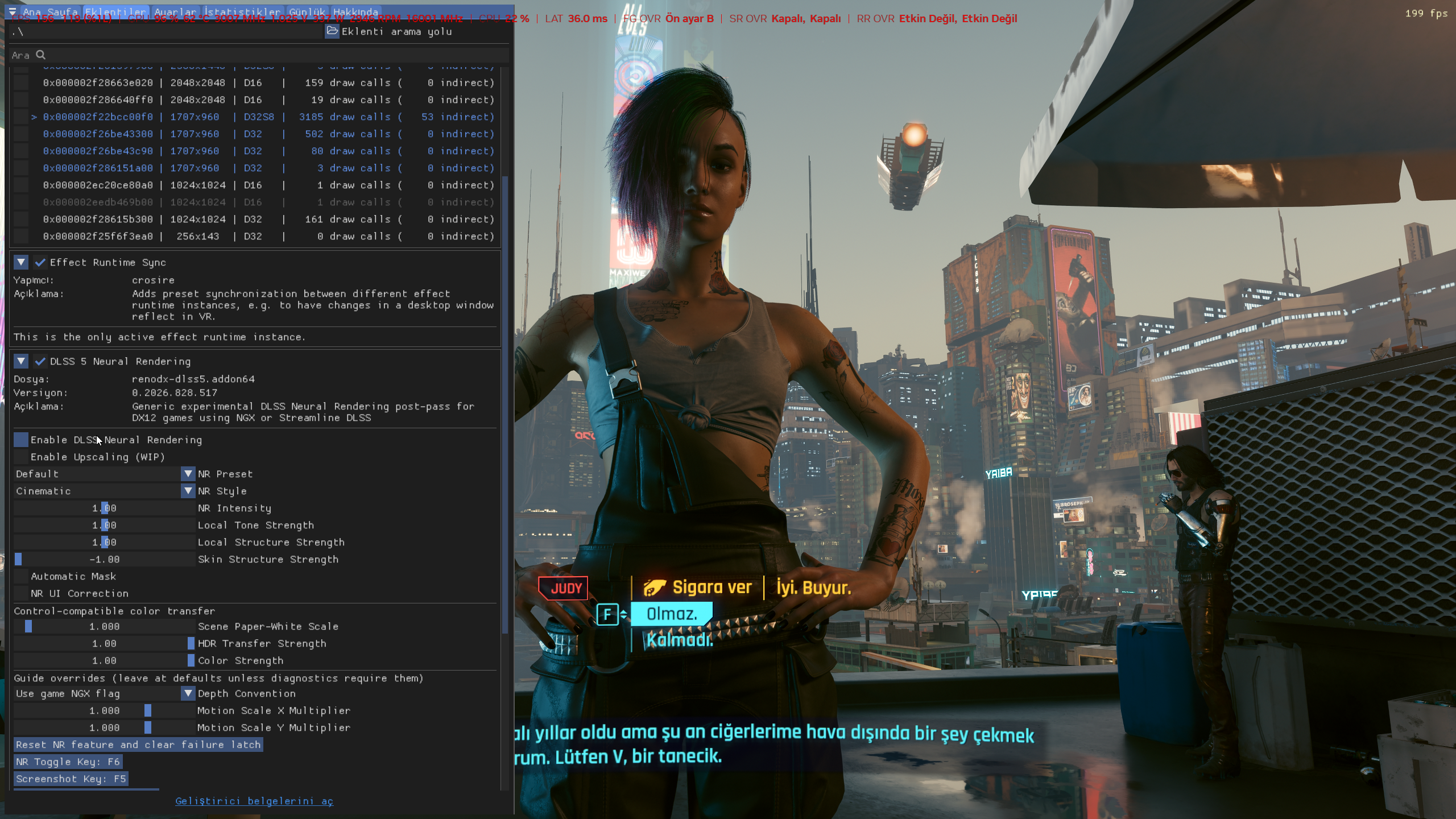Click the add-on search path input field
The height and width of the screenshot is (819, 1456).
point(167,31)
